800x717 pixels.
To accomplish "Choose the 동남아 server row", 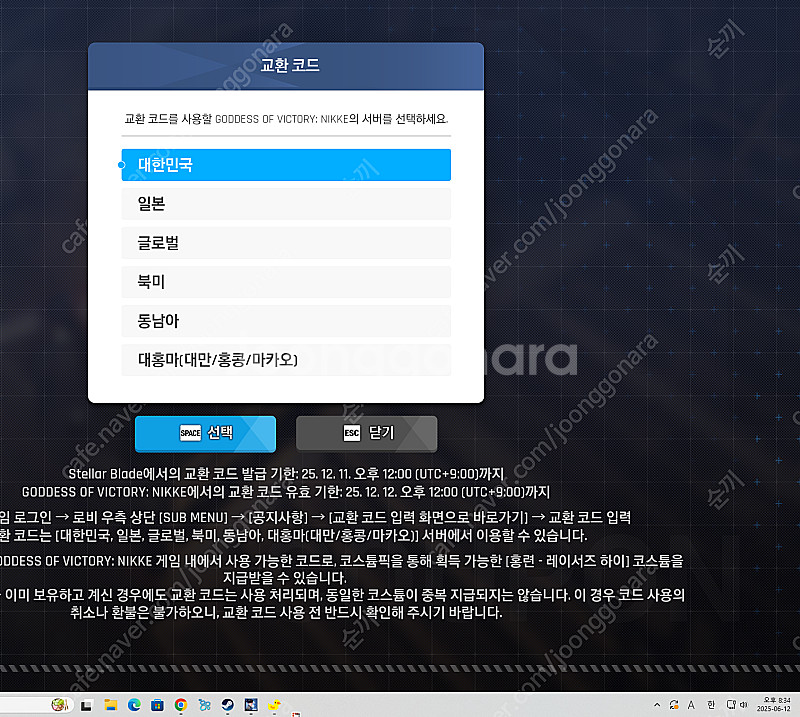I will tap(286, 321).
